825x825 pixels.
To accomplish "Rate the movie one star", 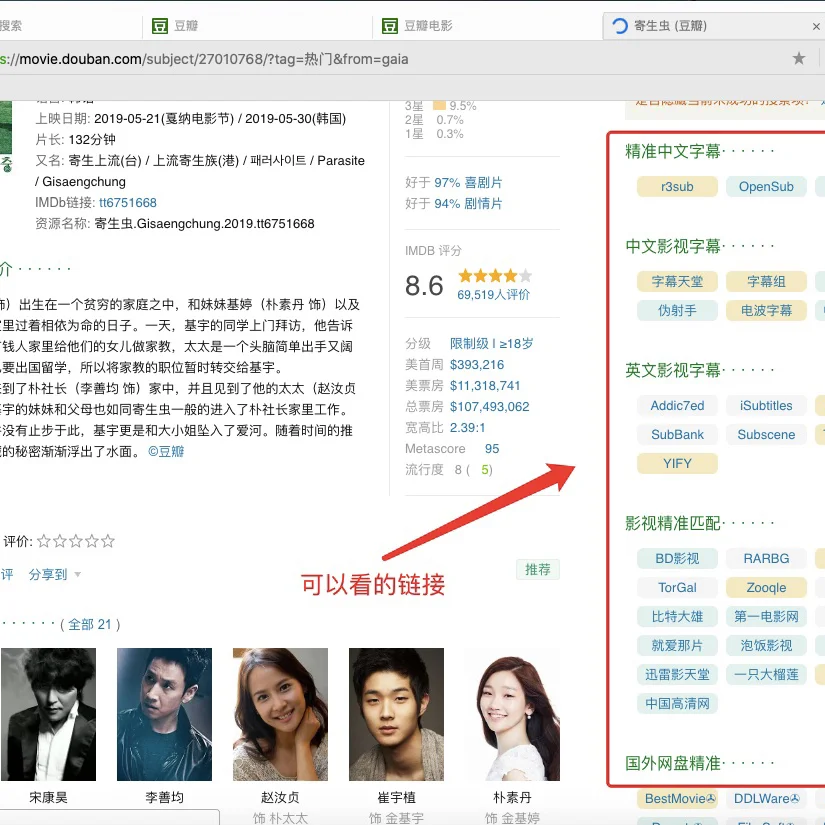I will point(44,541).
